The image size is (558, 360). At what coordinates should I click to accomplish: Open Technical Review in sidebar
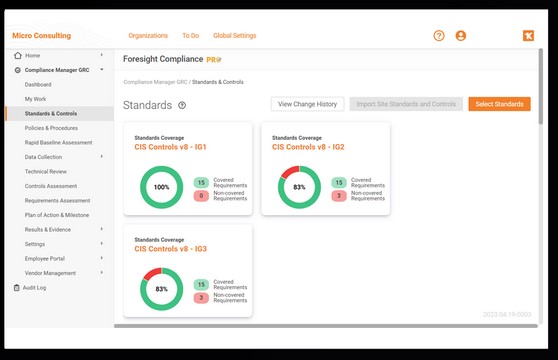46,171
